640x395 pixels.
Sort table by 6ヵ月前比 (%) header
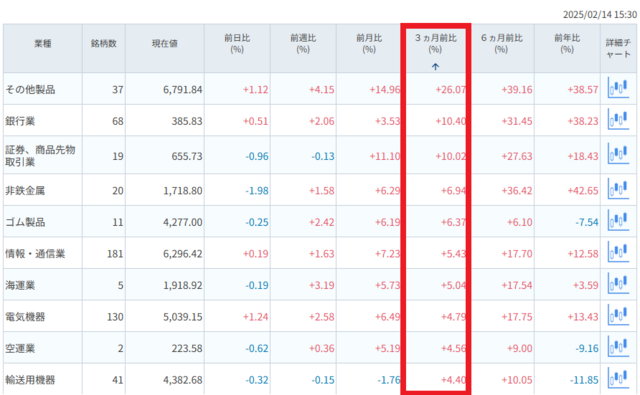tap(502, 44)
